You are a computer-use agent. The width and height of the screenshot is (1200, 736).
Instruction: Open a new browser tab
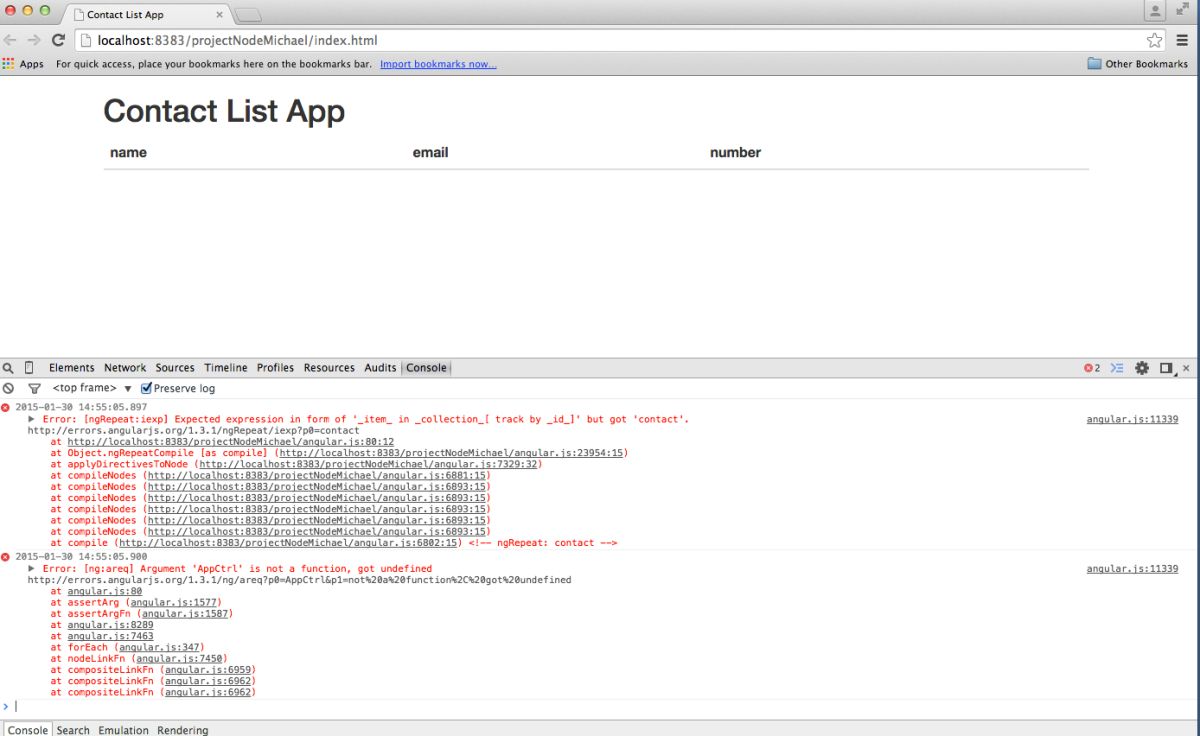248,14
